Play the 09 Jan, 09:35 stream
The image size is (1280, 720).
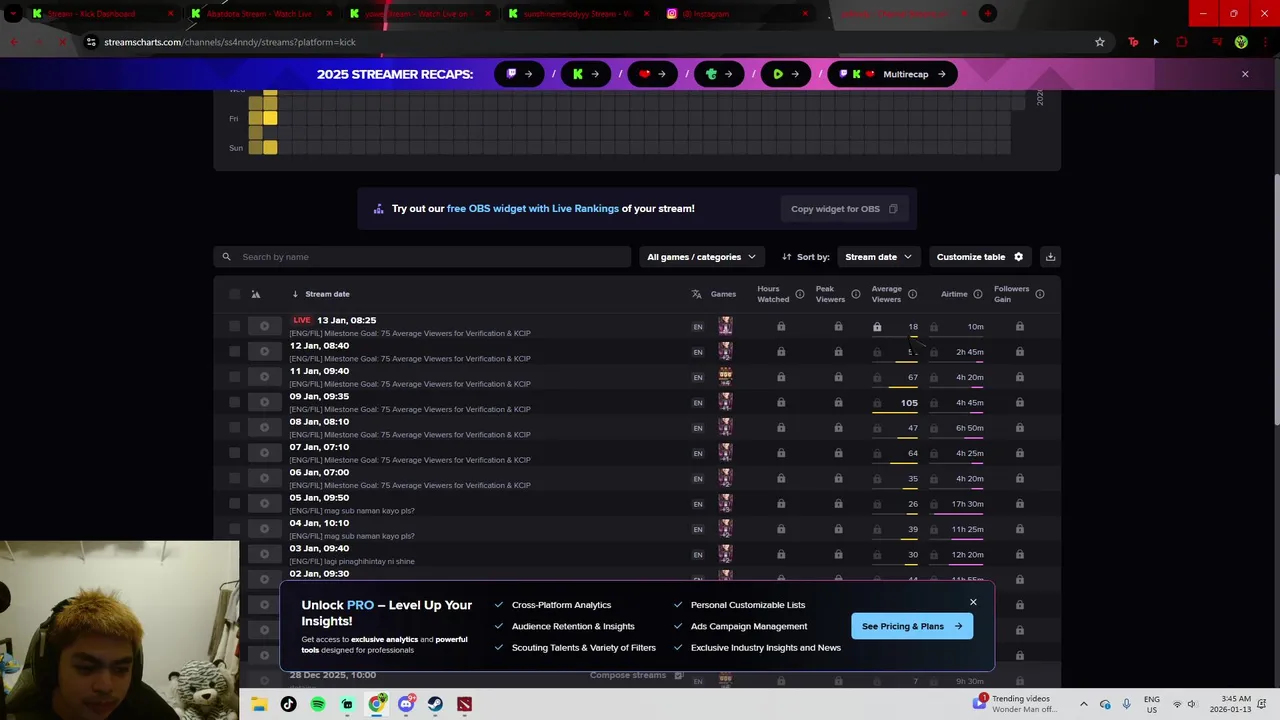pos(264,402)
